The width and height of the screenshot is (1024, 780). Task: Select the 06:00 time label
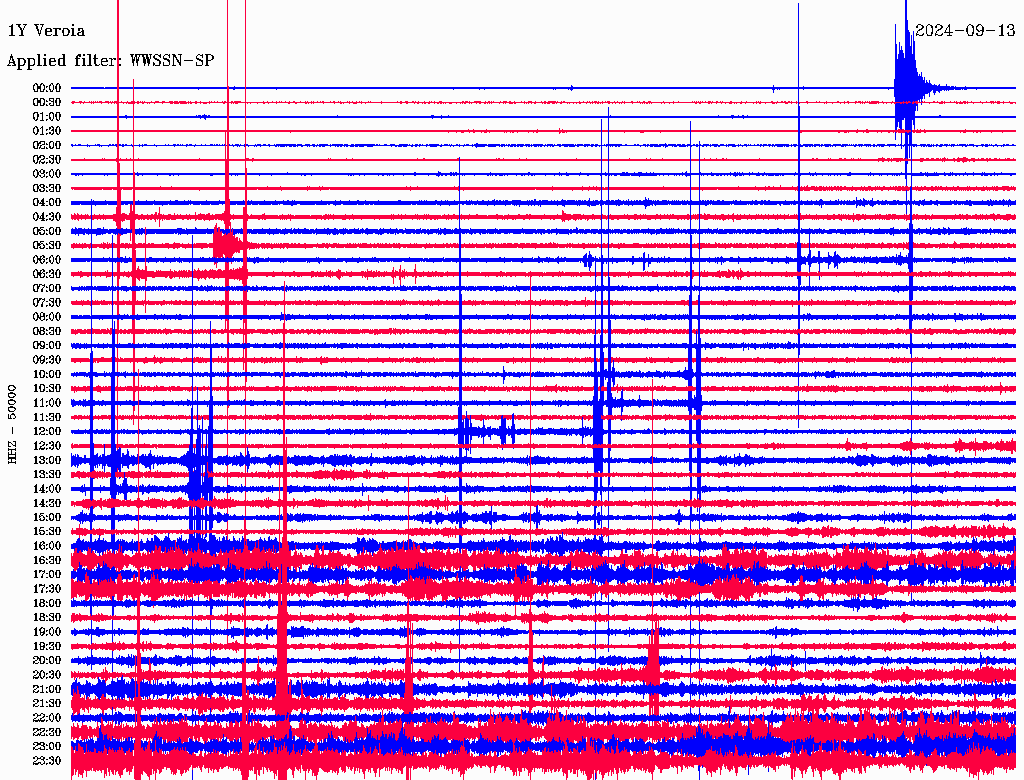point(47,259)
